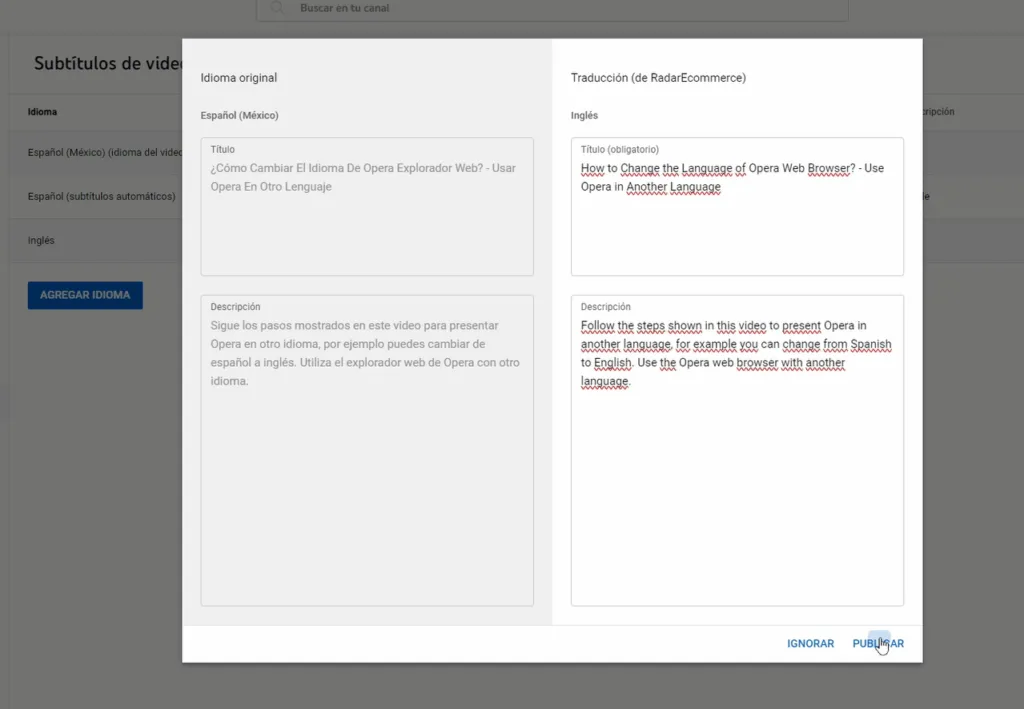Click the AGREGAR IDIOMA button
The height and width of the screenshot is (709, 1024).
[85, 295]
